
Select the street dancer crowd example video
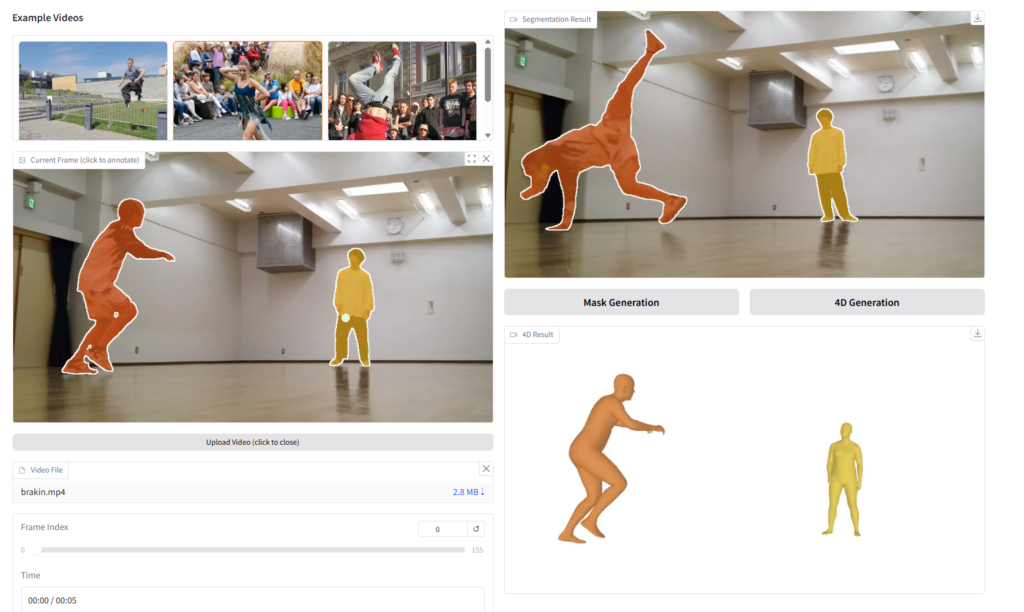247,90
